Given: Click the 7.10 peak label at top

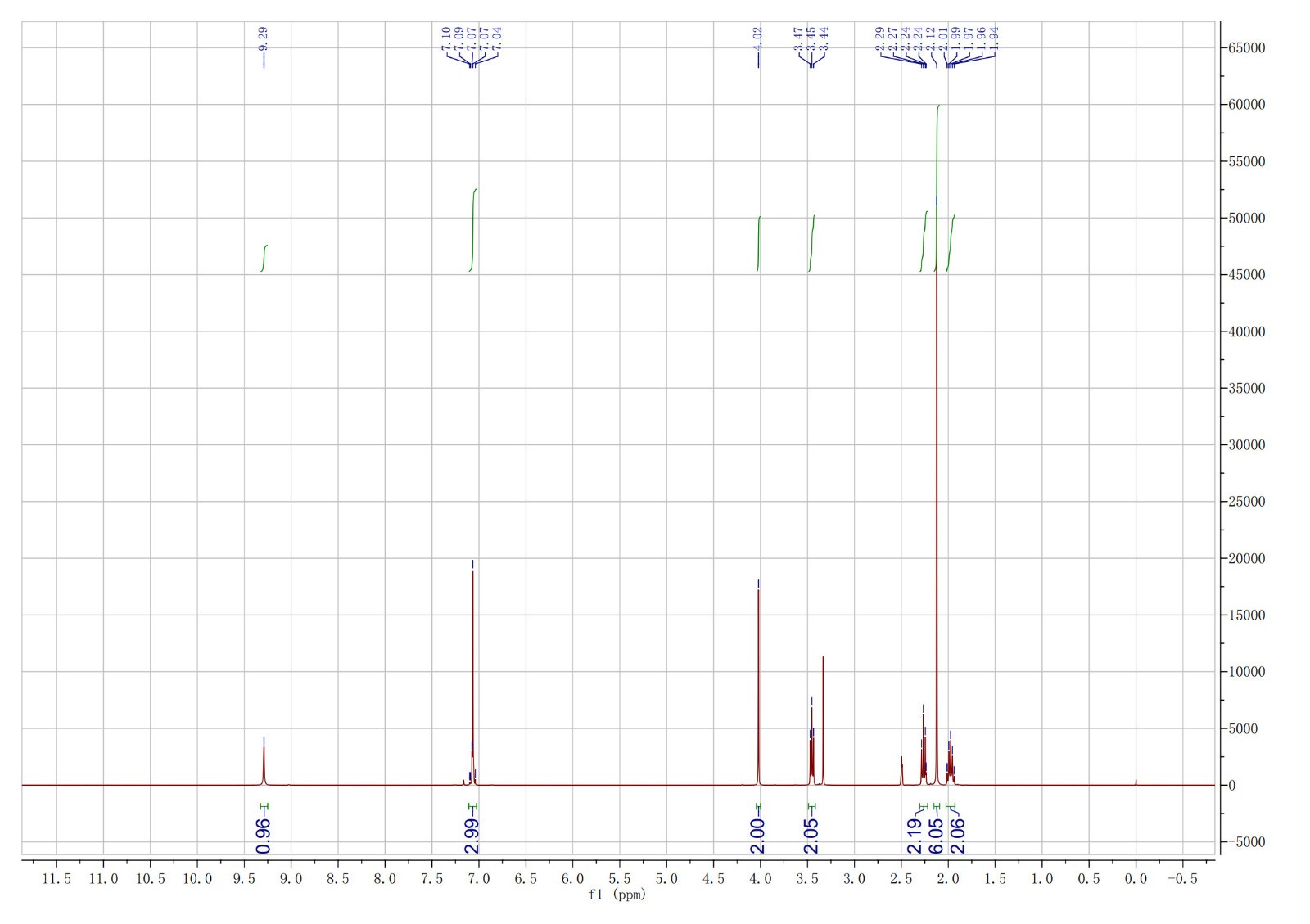Looking at the screenshot, I should (x=445, y=38).
